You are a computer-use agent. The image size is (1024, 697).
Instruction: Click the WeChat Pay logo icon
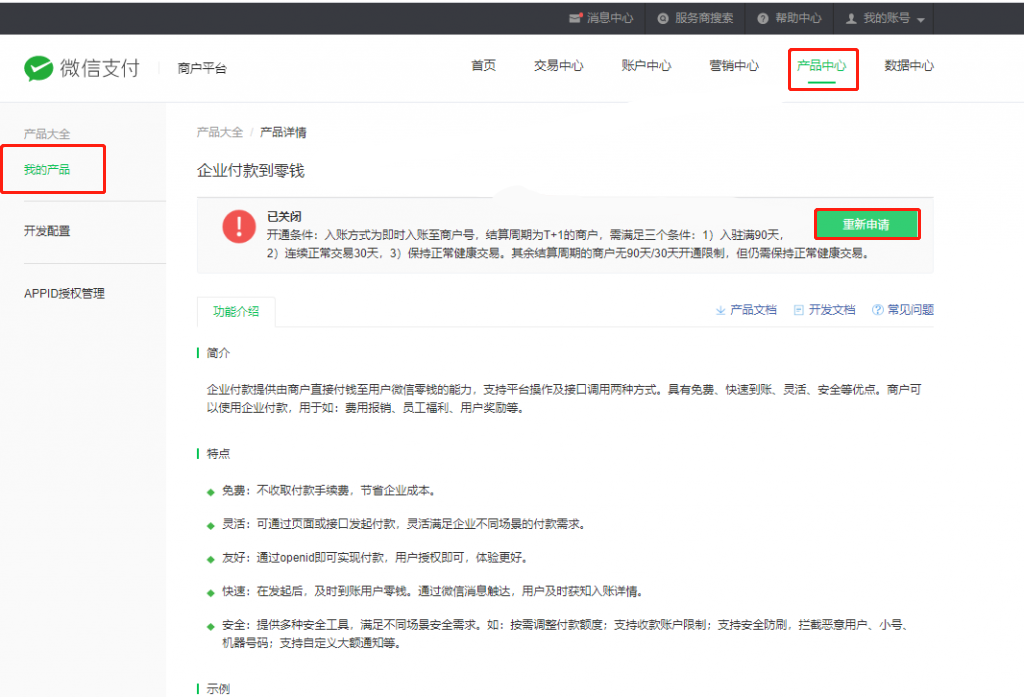[38, 68]
